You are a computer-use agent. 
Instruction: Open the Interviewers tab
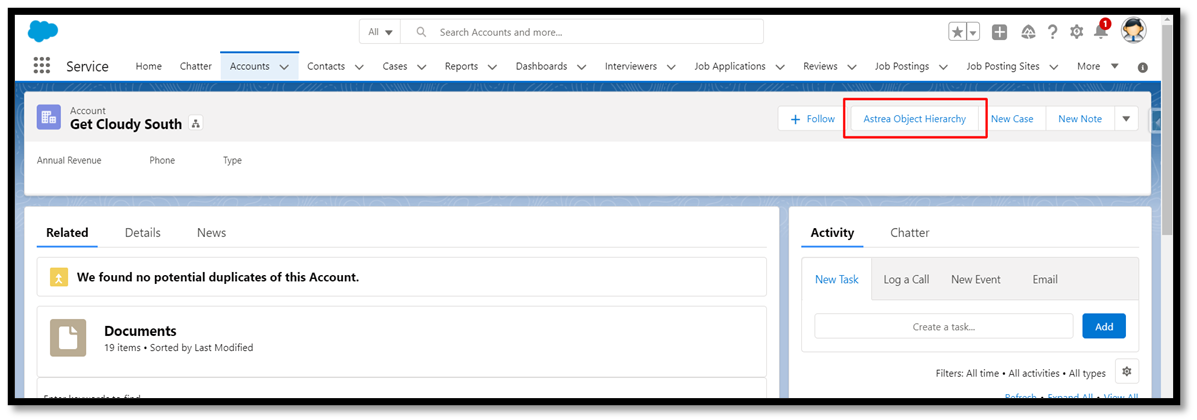[x=631, y=66]
